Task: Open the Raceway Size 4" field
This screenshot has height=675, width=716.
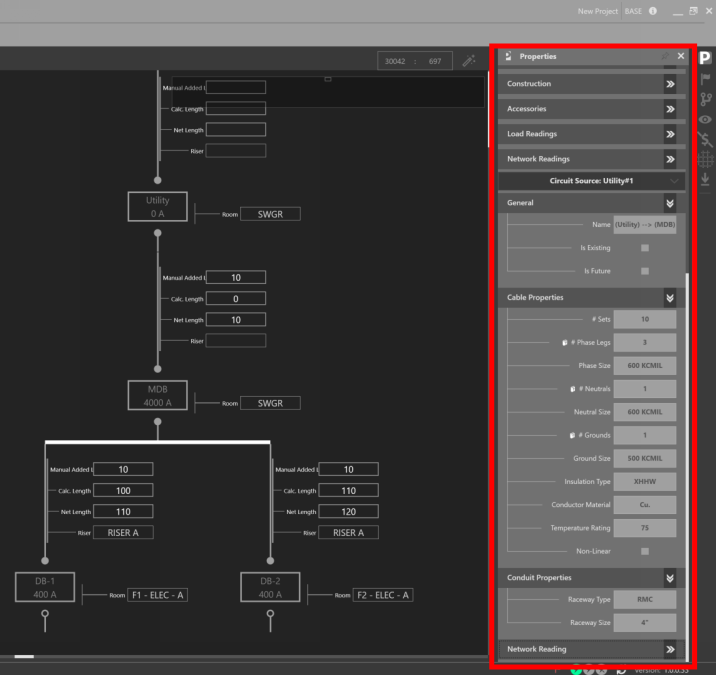Action: coord(645,623)
